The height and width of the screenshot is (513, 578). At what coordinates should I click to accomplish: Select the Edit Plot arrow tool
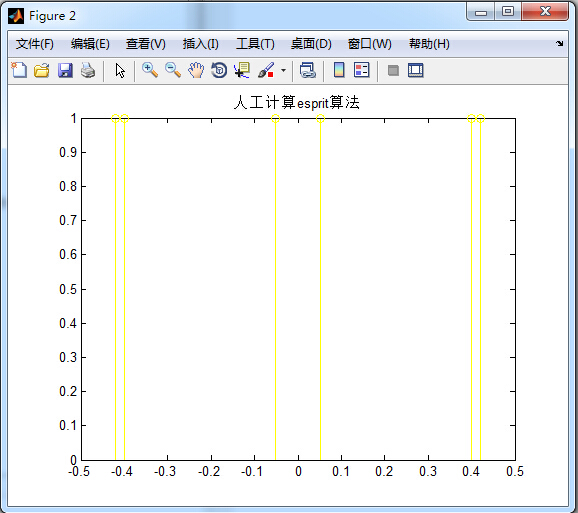point(120,70)
